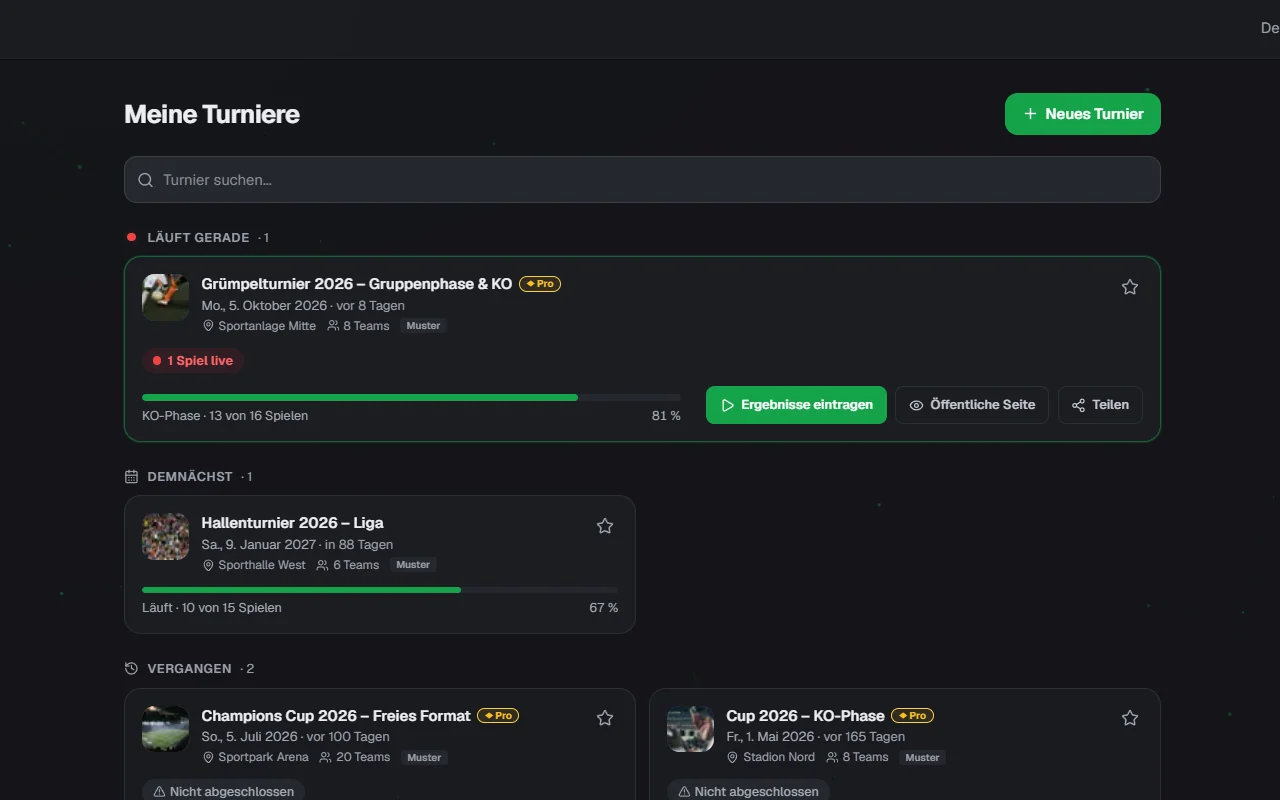Mark Champions Cup 2026 as favorite

coord(605,718)
